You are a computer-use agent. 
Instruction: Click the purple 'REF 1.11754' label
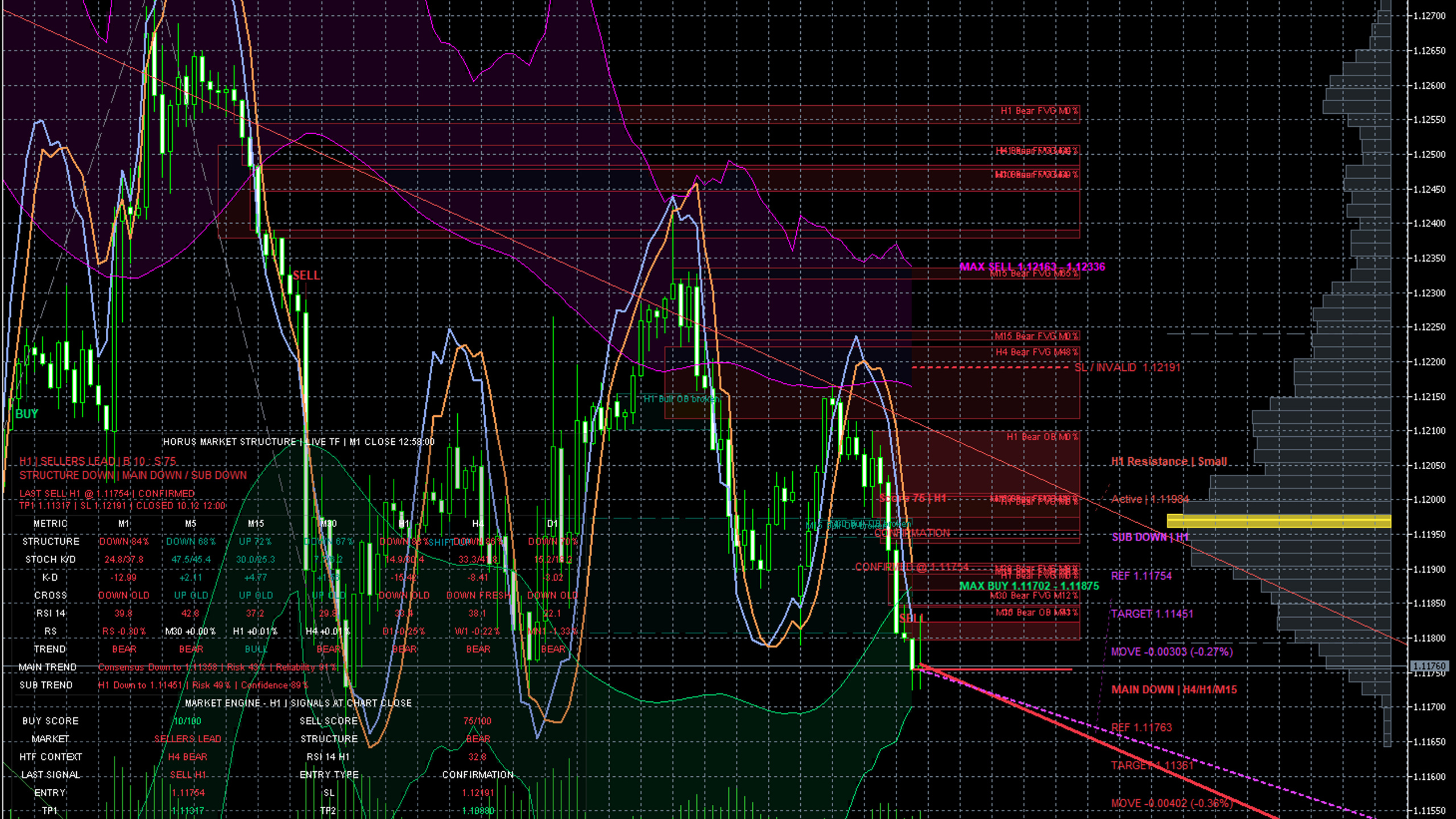[x=1141, y=576]
